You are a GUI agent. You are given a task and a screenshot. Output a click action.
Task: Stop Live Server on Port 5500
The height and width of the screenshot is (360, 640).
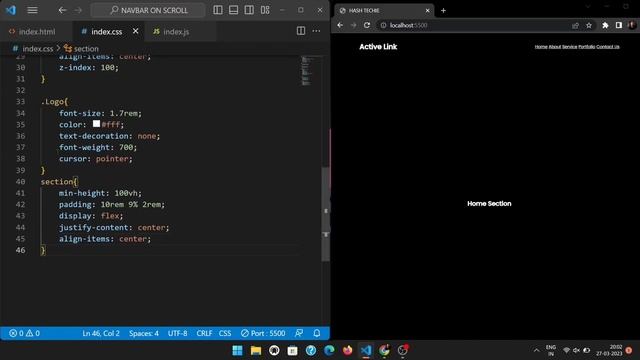263,333
